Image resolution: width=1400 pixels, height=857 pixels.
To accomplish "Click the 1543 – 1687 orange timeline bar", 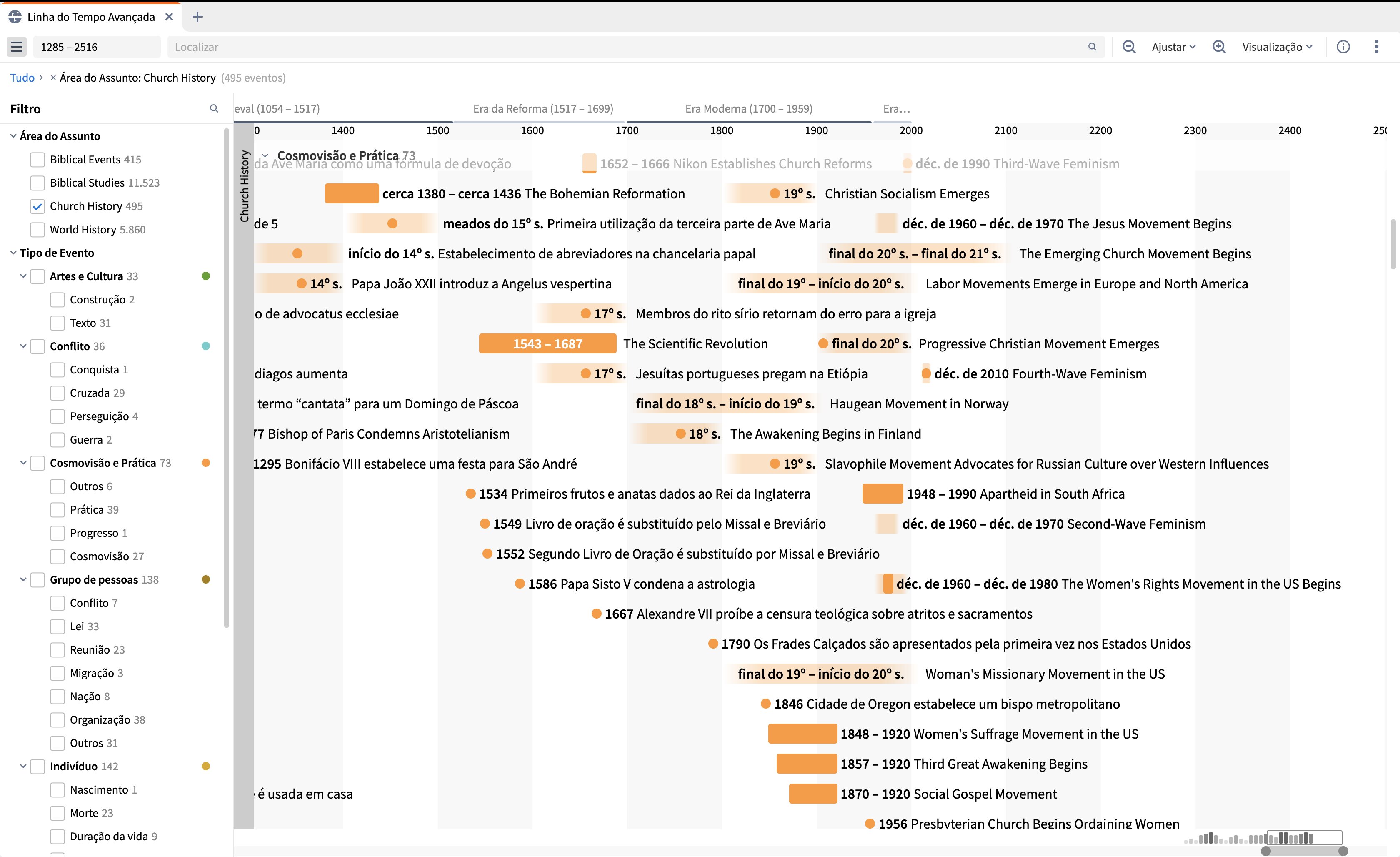I will (548, 344).
